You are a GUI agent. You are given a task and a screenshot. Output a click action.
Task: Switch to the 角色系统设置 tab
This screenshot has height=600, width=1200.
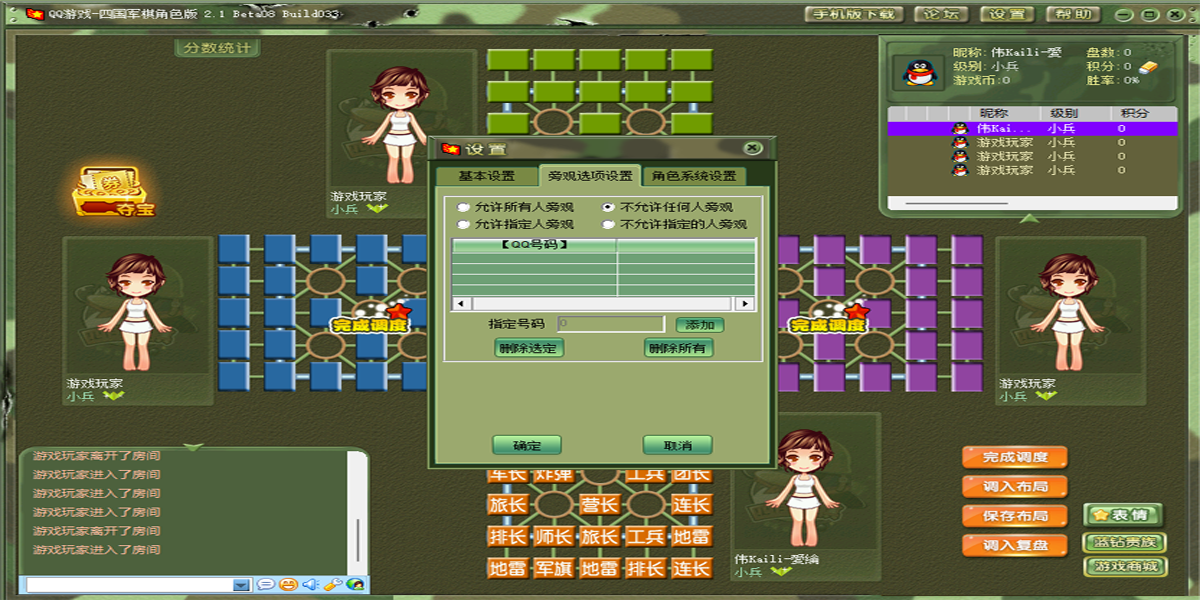693,176
